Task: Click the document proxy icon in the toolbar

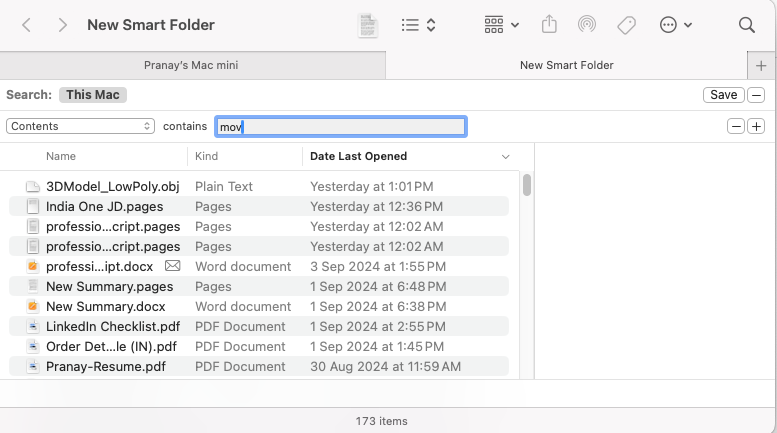Action: click(368, 25)
